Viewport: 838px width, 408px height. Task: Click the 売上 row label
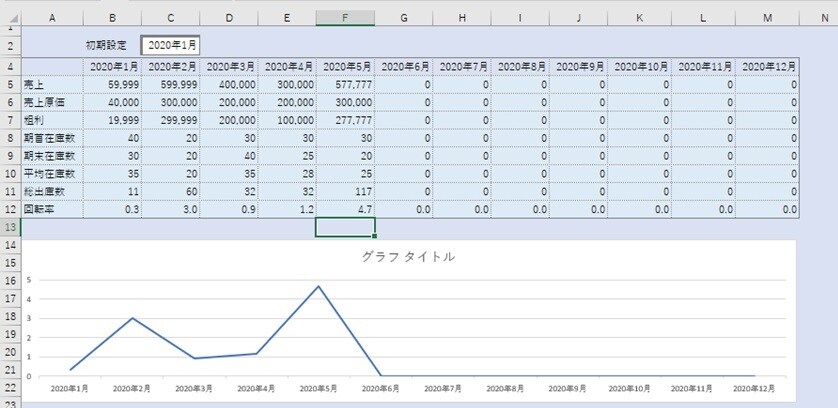(52, 84)
